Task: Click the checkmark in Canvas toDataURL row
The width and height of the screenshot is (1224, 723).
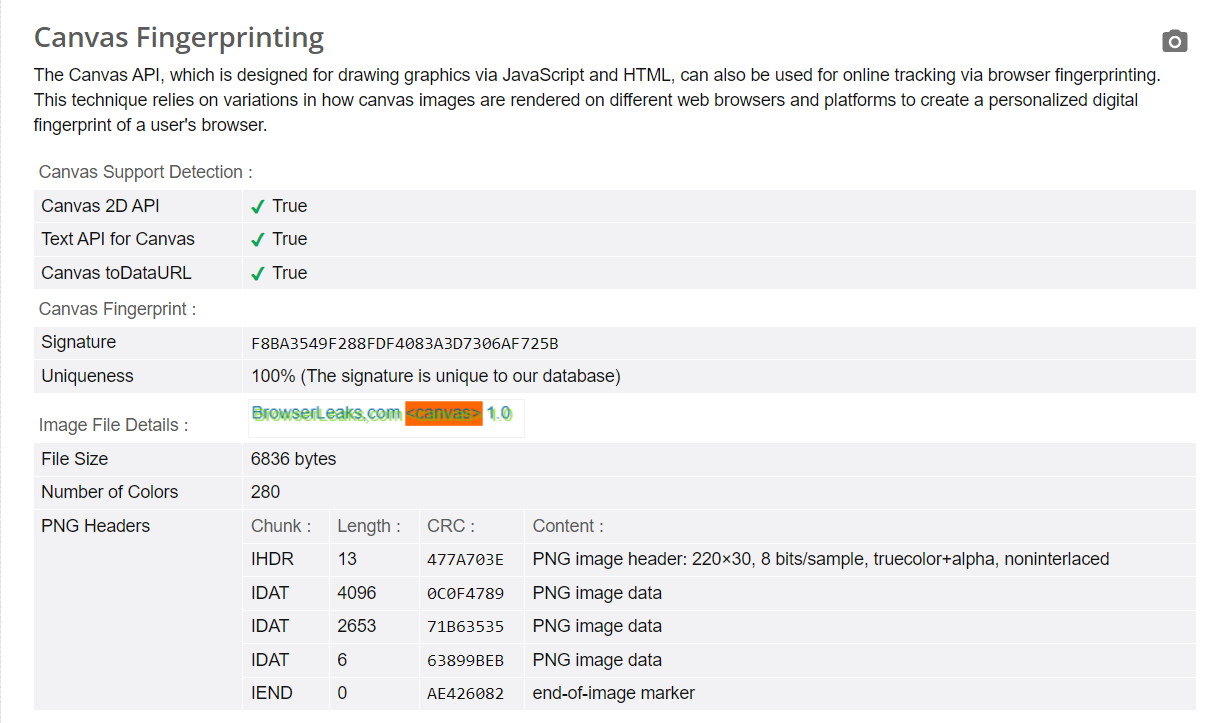Action: [258, 274]
